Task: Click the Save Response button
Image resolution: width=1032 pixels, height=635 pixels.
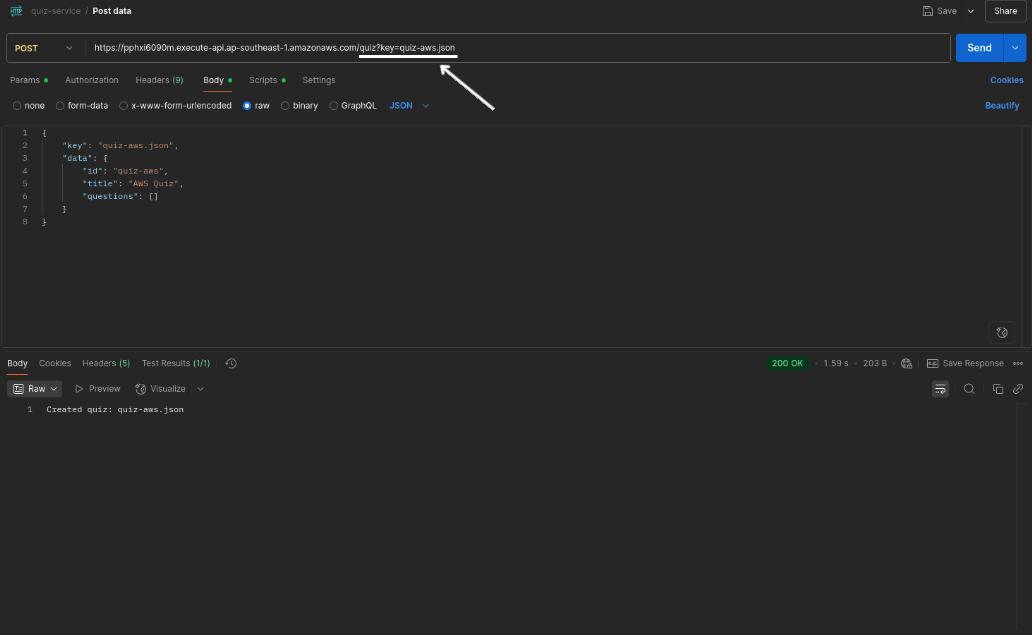Action: tap(965, 363)
